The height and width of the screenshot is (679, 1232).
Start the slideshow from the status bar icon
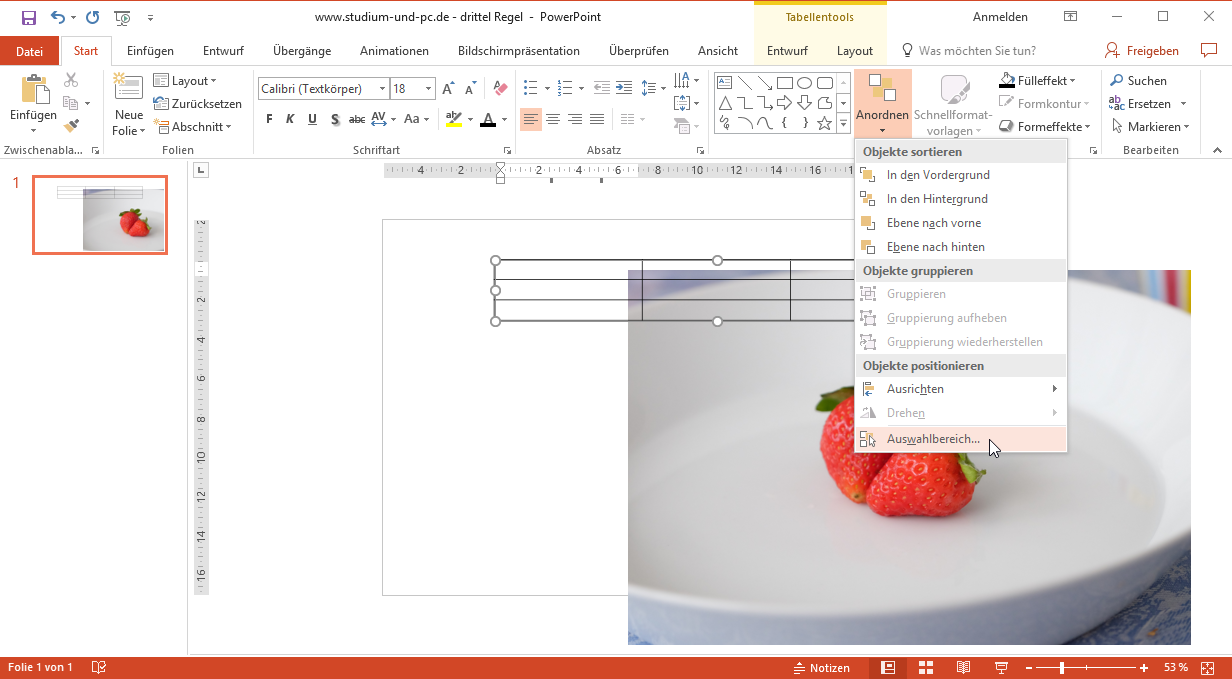click(1001, 667)
